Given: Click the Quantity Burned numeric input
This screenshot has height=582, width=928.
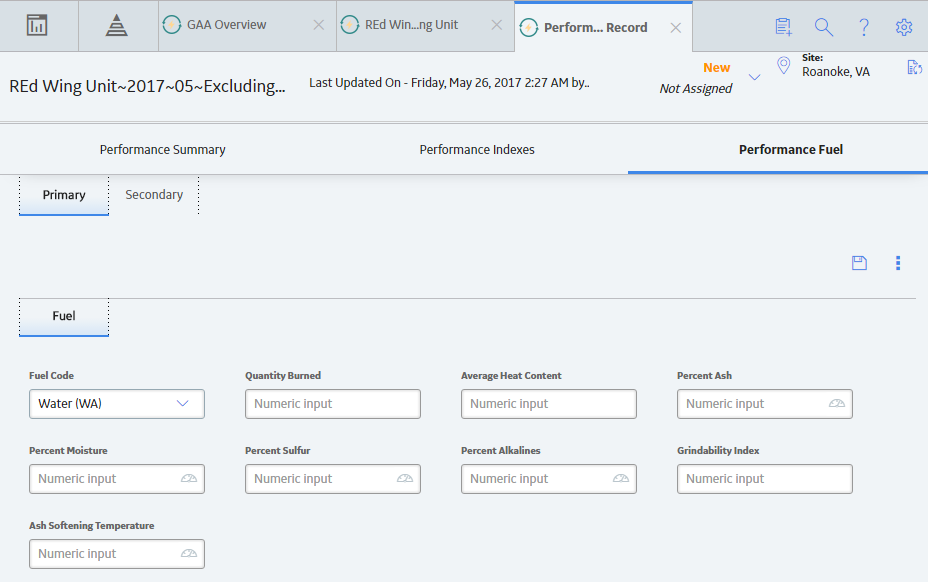Looking at the screenshot, I should tap(333, 404).
